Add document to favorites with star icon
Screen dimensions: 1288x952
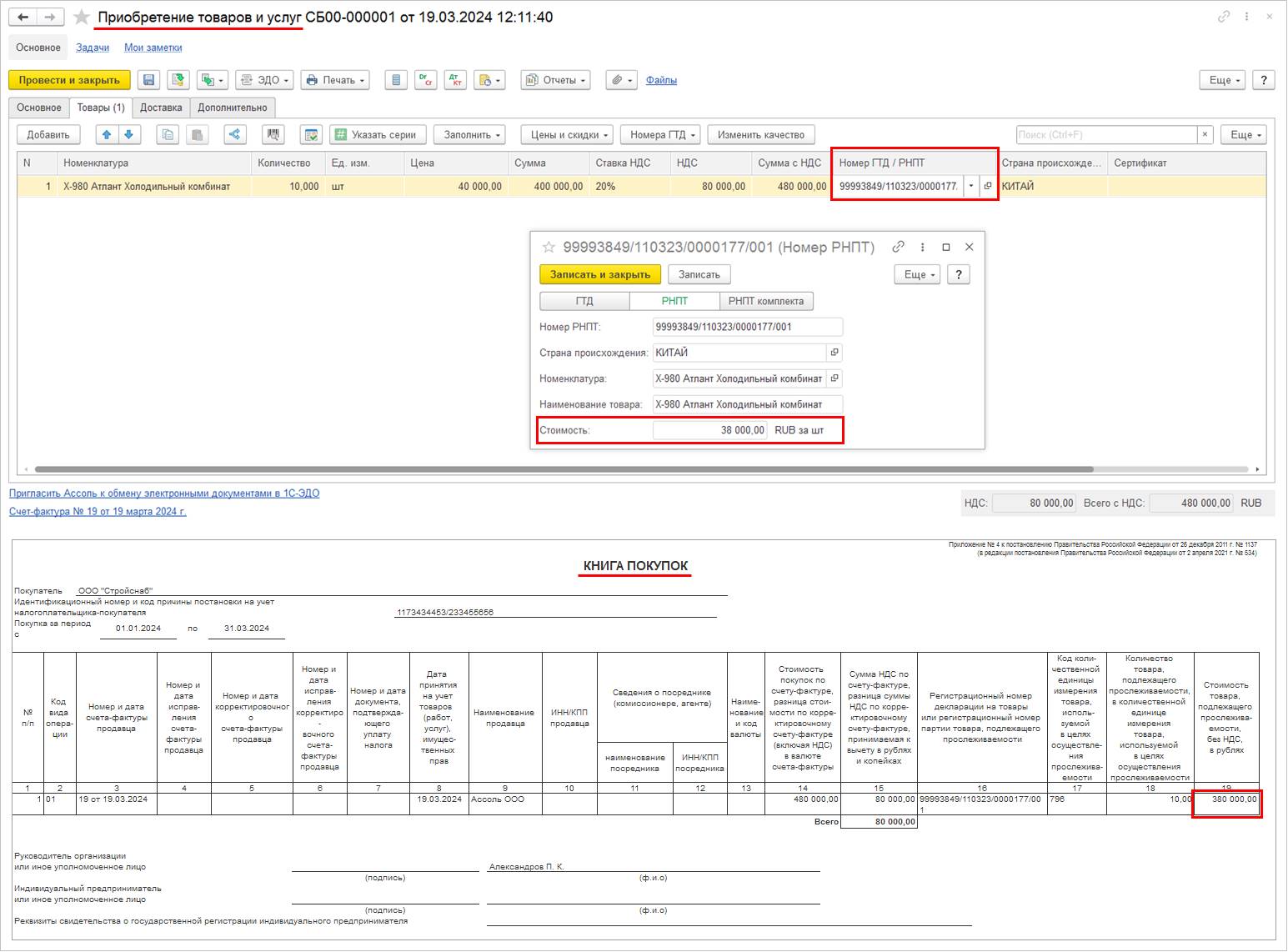(81, 17)
